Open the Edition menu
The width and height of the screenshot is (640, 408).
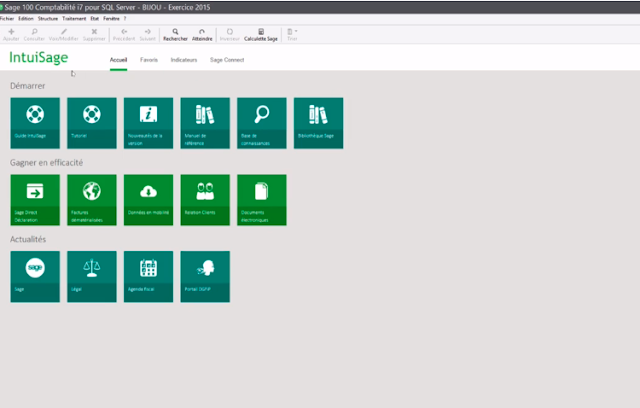click(x=26, y=18)
